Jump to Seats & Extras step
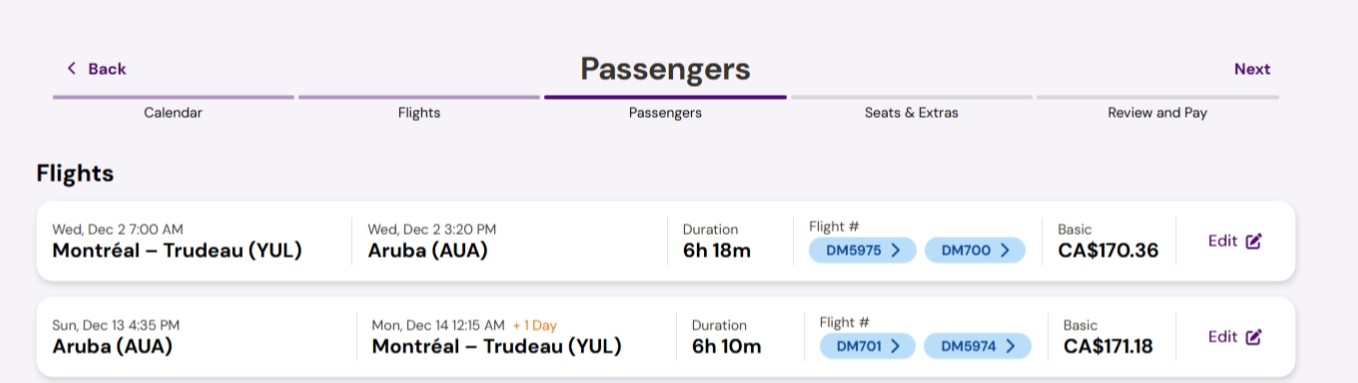The height and width of the screenshot is (383, 1358). coord(911,113)
